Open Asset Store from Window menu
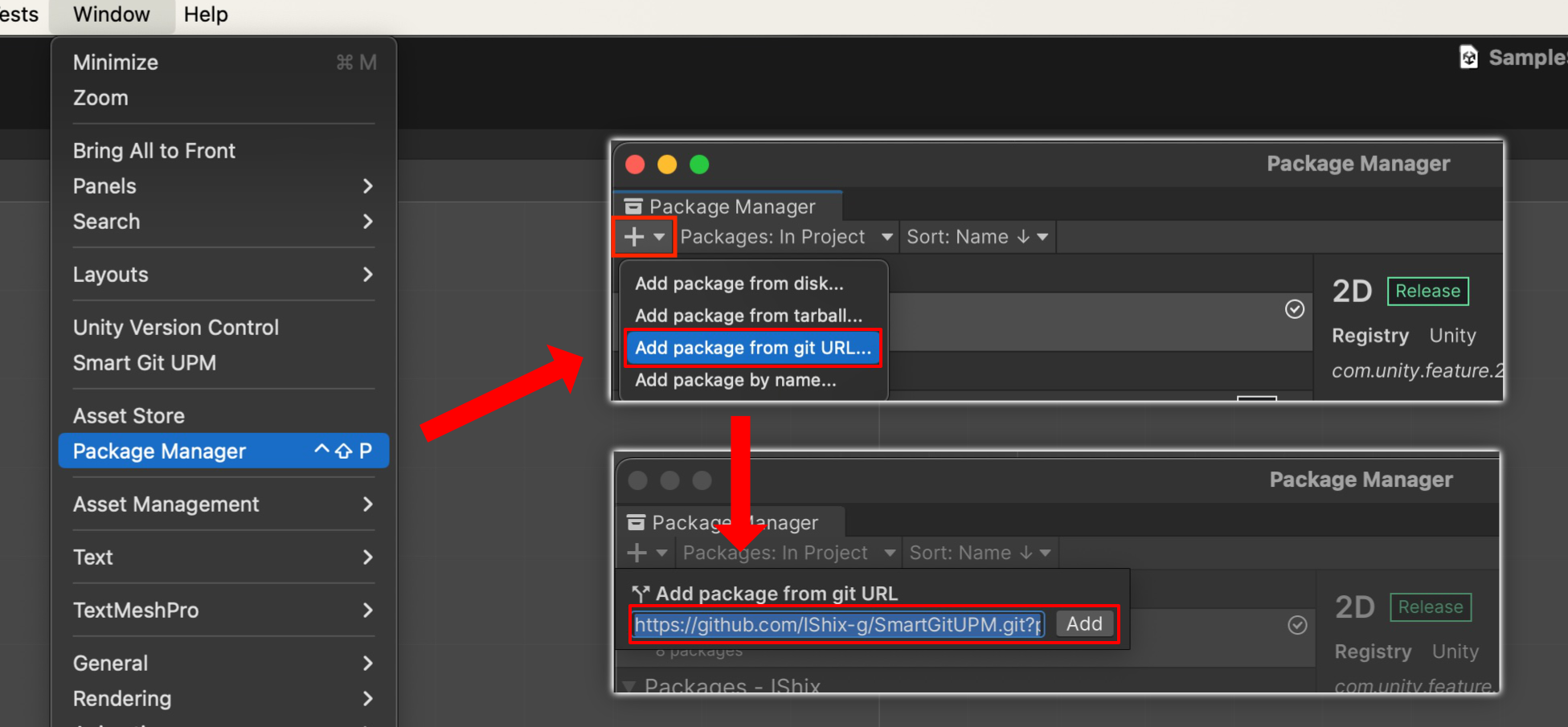Viewport: 1568px width, 727px height. click(224, 415)
